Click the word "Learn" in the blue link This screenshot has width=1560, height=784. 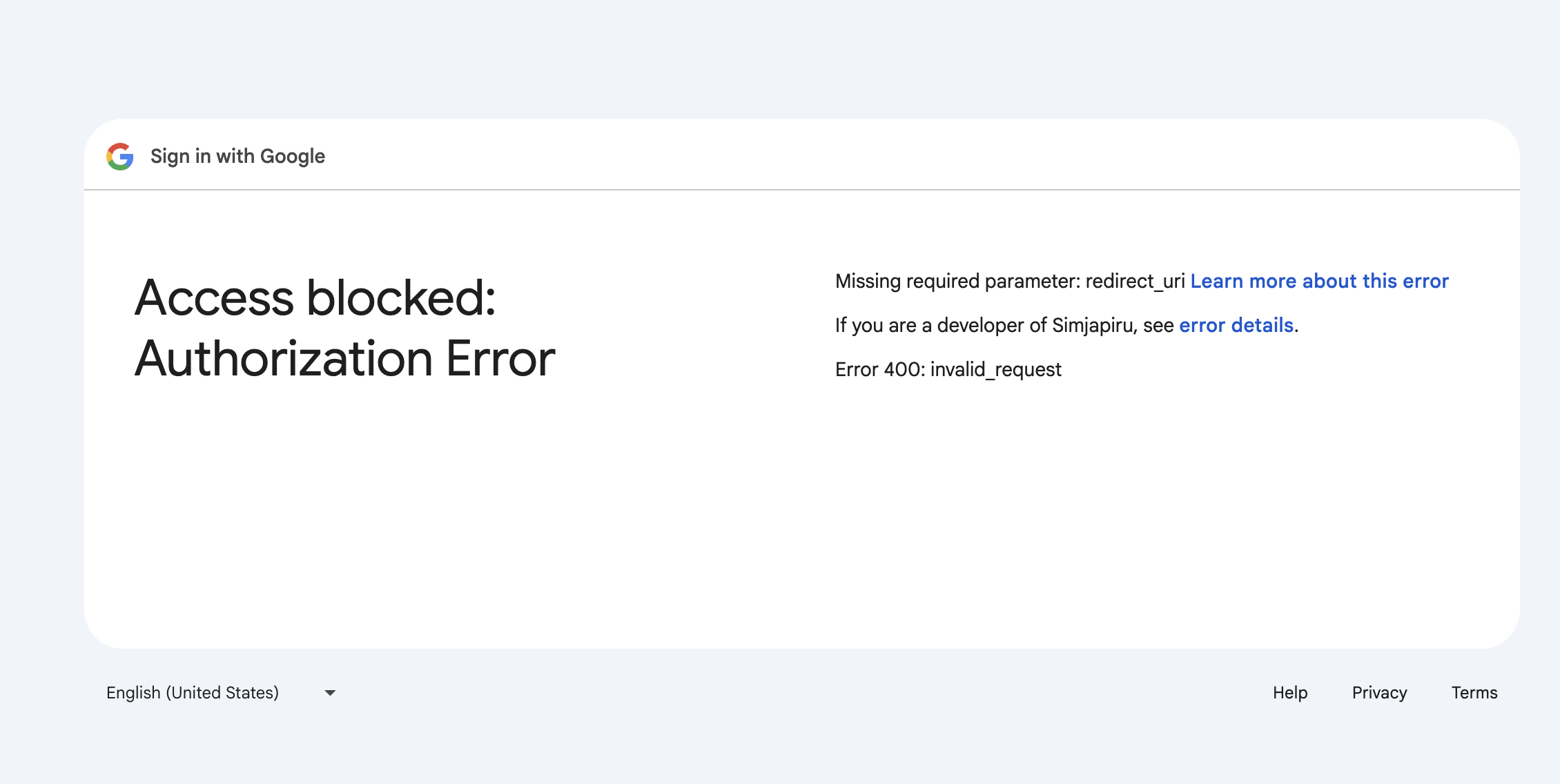(1217, 282)
